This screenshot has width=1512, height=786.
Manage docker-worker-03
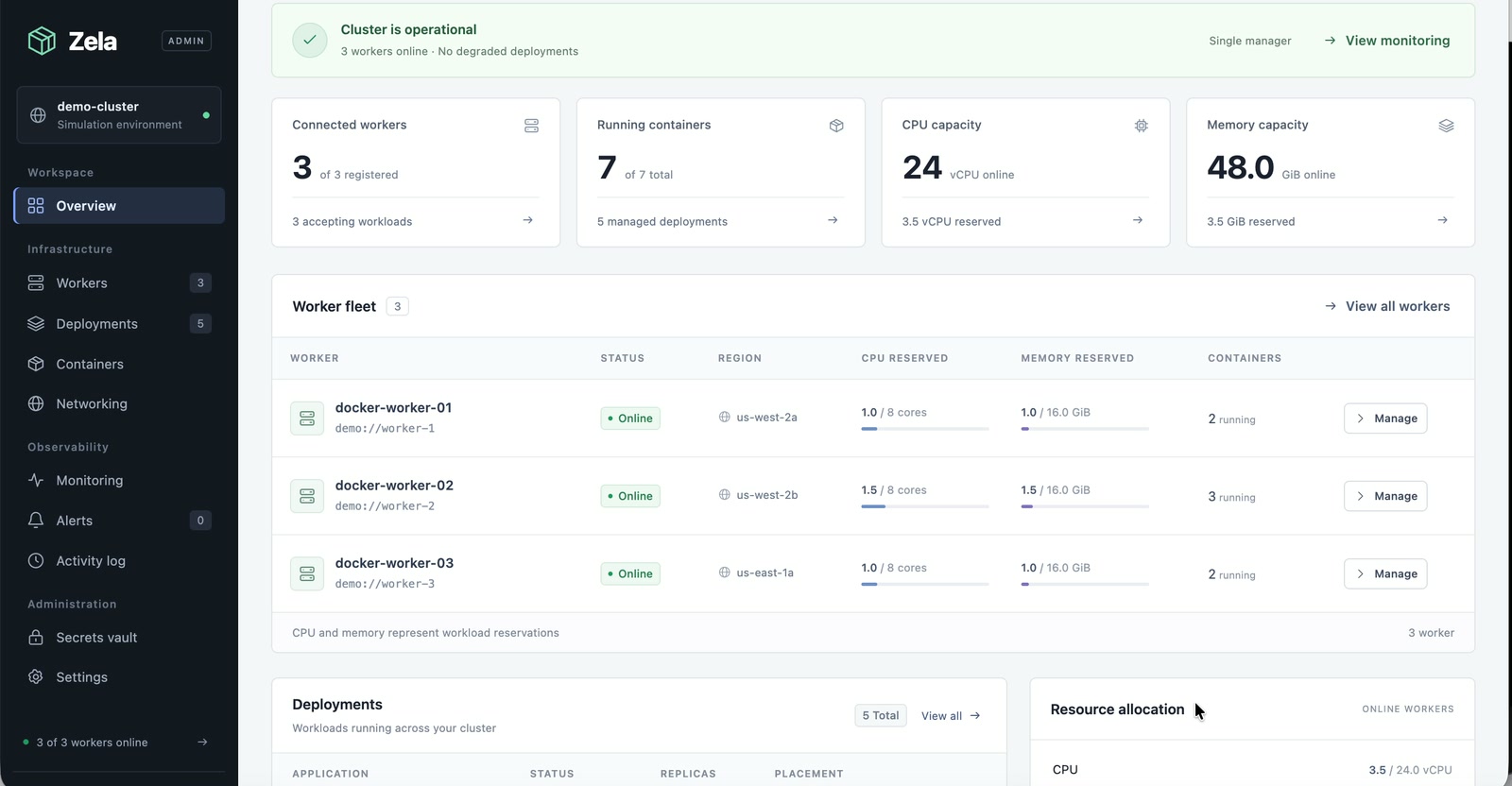1385,573
